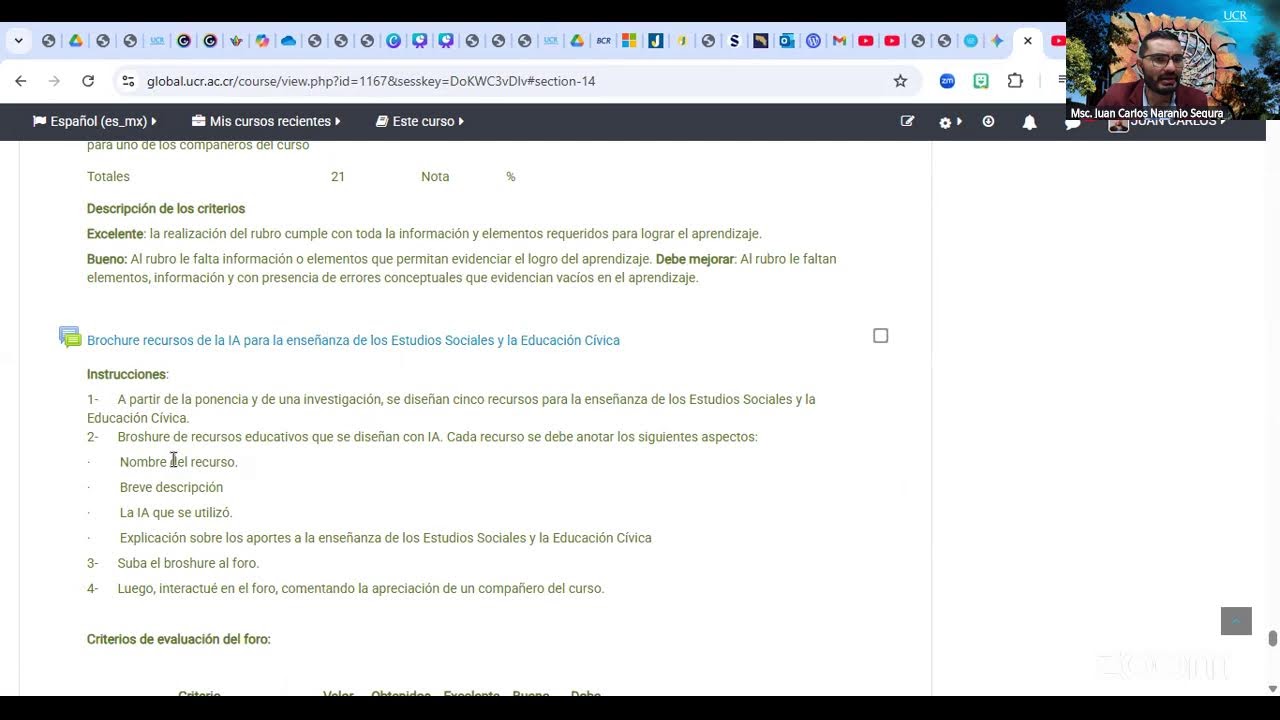The width and height of the screenshot is (1280, 720).
Task: Click 'Criterios de evaluación del foro:' heading
Action: click(x=179, y=639)
